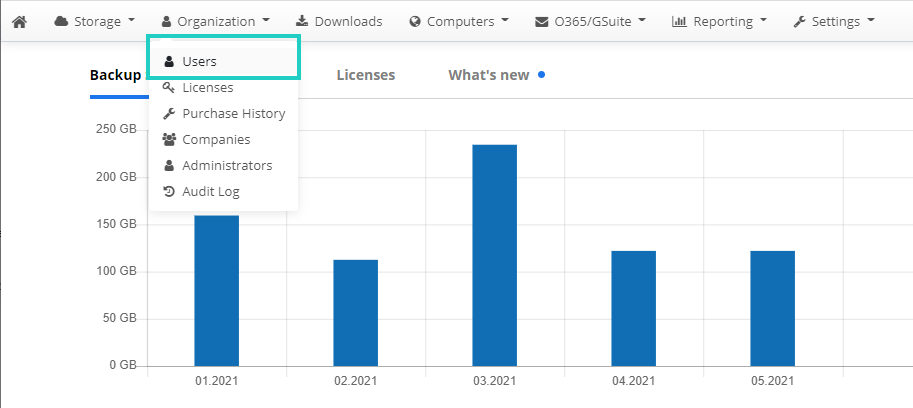The height and width of the screenshot is (408, 913).
Task: Switch to the Licenses tab
Action: click(x=366, y=75)
